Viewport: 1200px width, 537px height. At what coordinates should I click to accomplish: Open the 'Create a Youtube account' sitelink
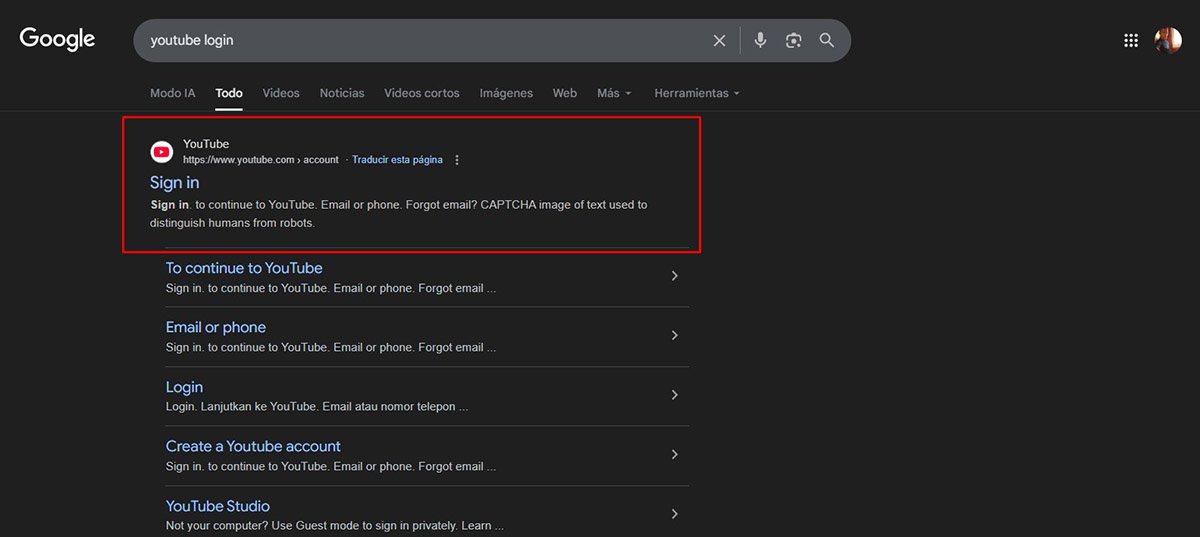tap(253, 446)
